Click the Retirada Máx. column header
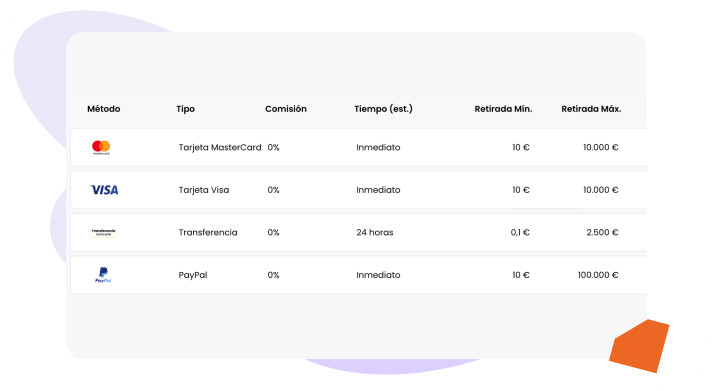 click(x=591, y=109)
